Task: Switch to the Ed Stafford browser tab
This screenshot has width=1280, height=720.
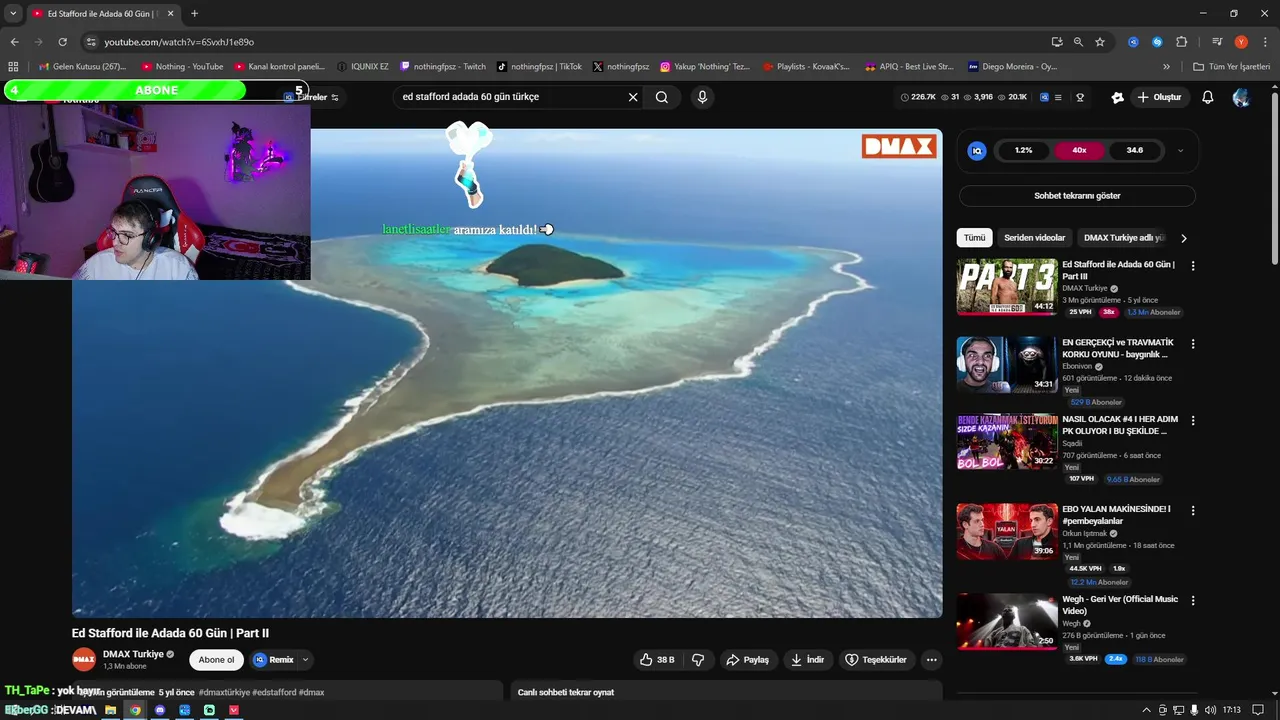Action: (x=103, y=13)
